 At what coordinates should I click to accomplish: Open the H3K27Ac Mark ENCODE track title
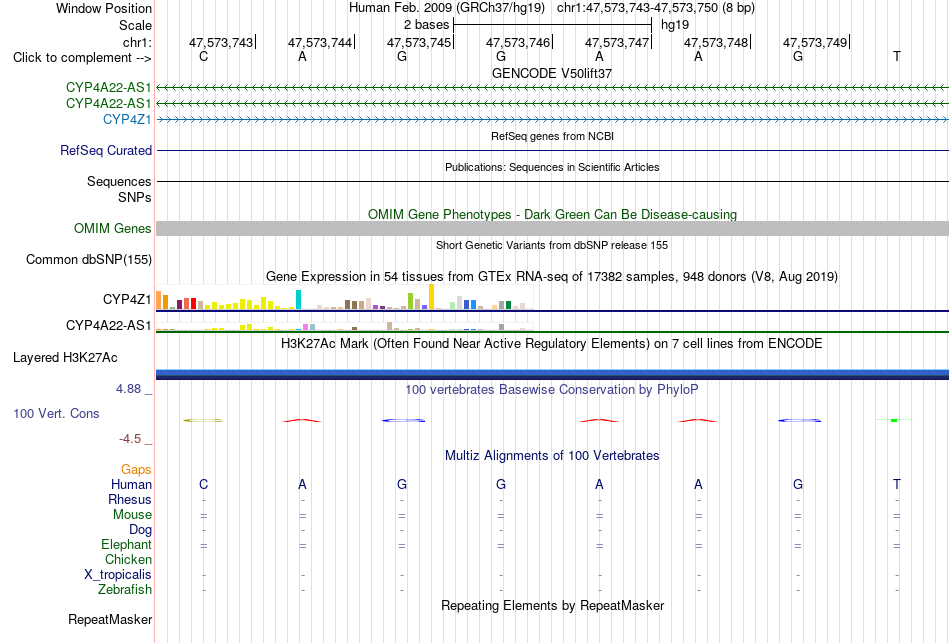552,344
